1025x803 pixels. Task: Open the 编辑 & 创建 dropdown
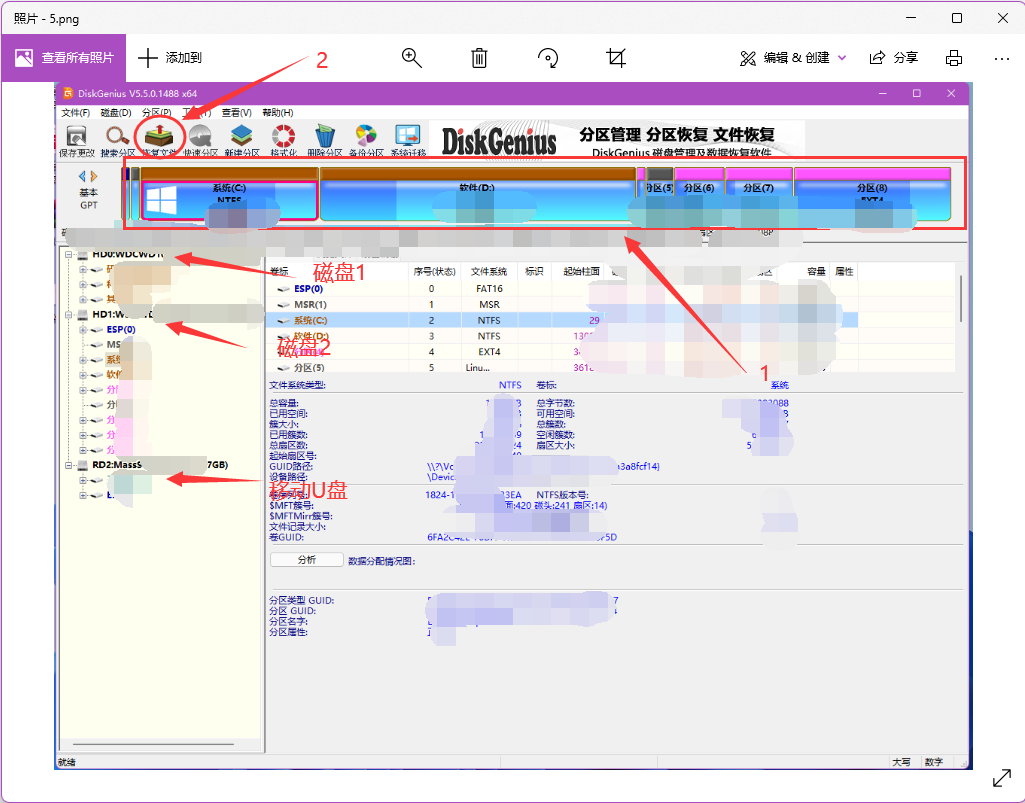794,58
